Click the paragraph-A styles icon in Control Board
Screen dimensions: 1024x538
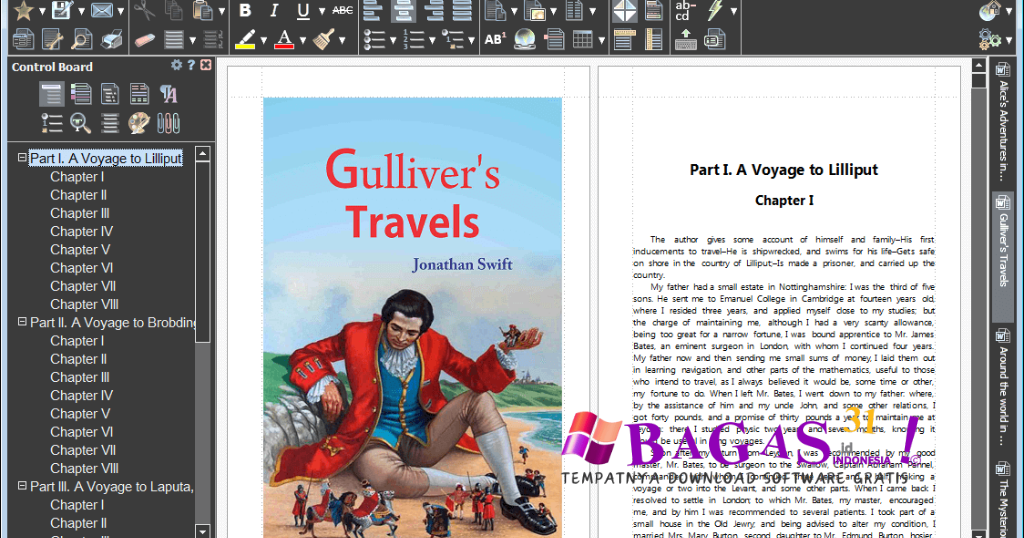tap(168, 94)
